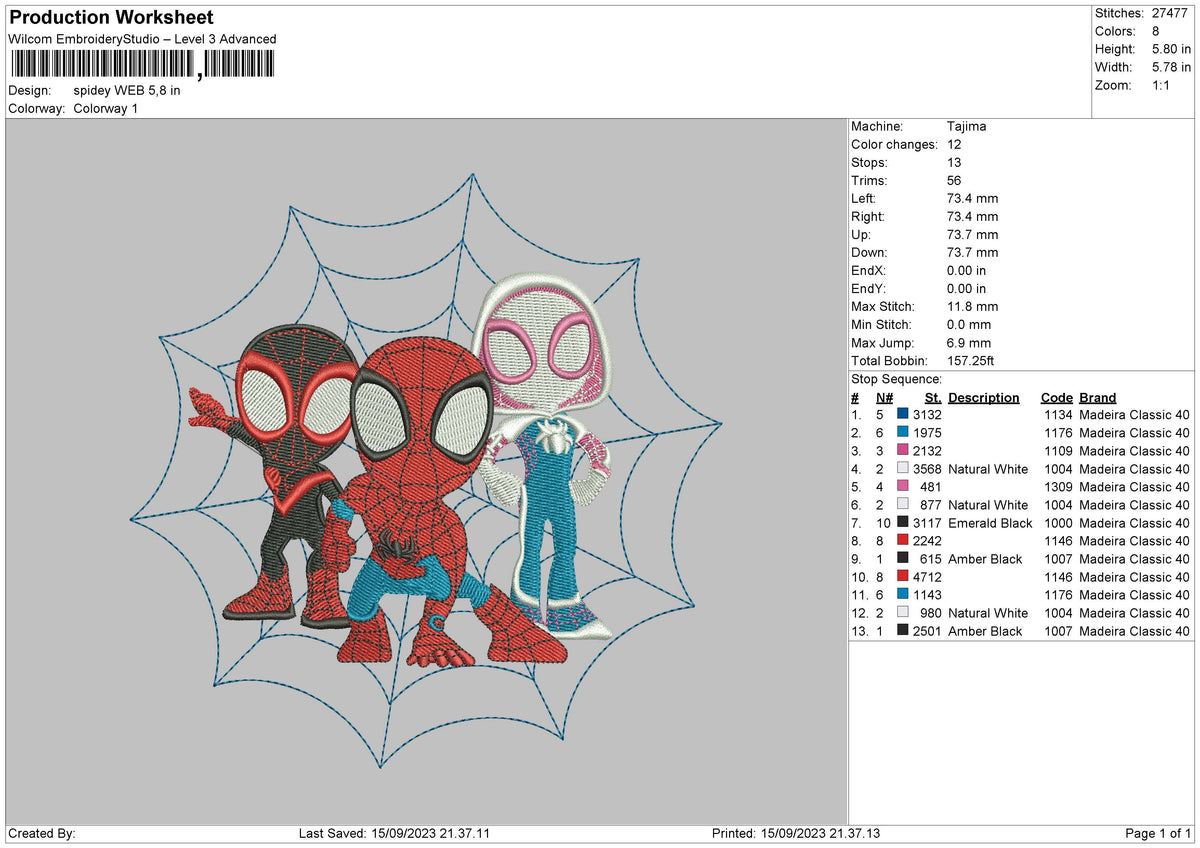The width and height of the screenshot is (1200, 848).
Task: Select the red swatch for thread 2242
Action: point(901,541)
